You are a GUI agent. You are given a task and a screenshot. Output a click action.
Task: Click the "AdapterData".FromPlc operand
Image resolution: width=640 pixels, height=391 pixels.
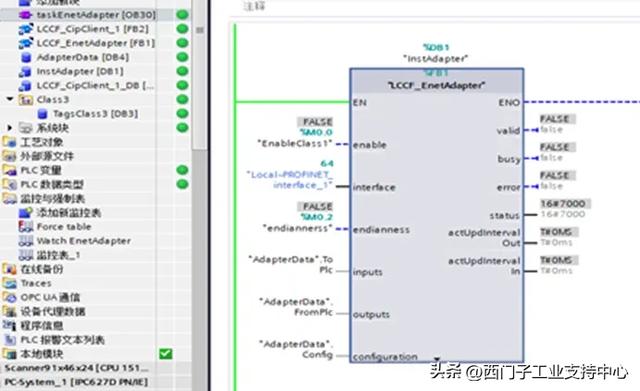(296, 307)
